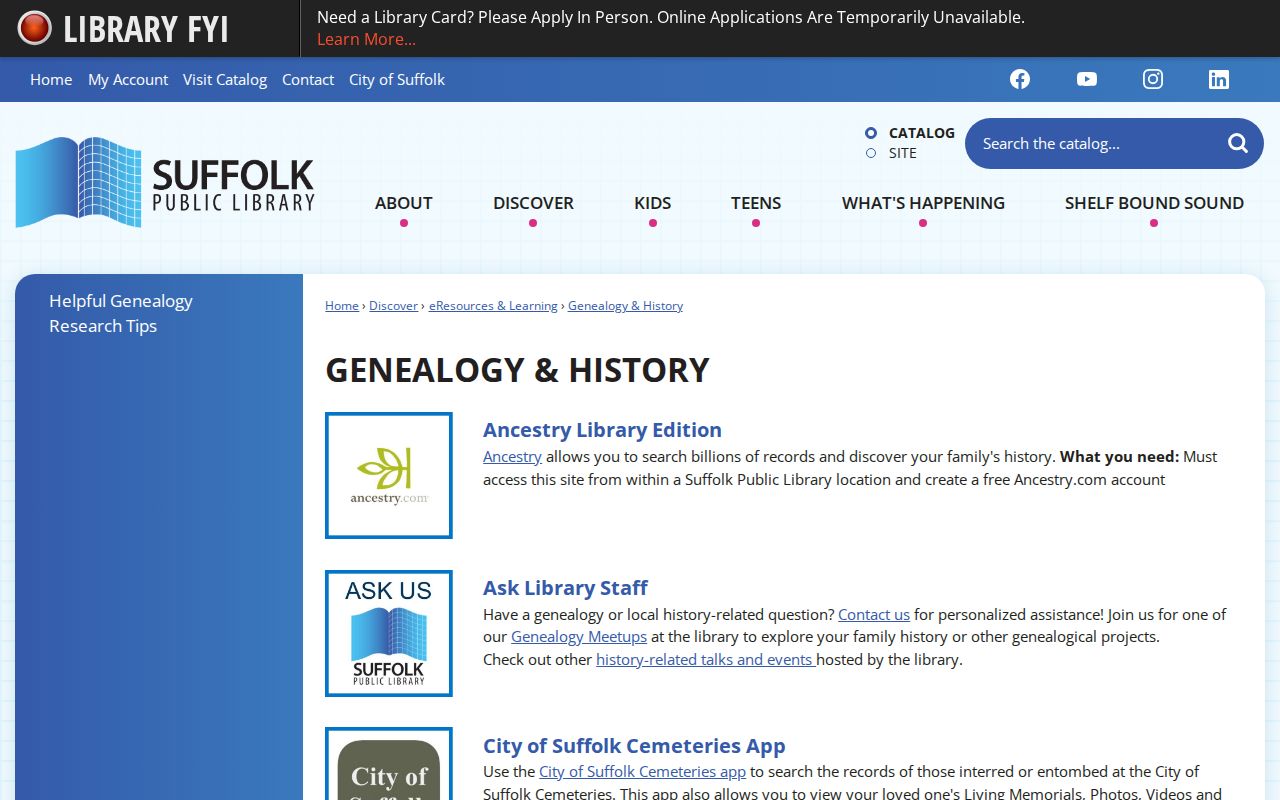Image resolution: width=1280 pixels, height=800 pixels.
Task: Open the library's Facebook page icon
Action: tap(1020, 79)
